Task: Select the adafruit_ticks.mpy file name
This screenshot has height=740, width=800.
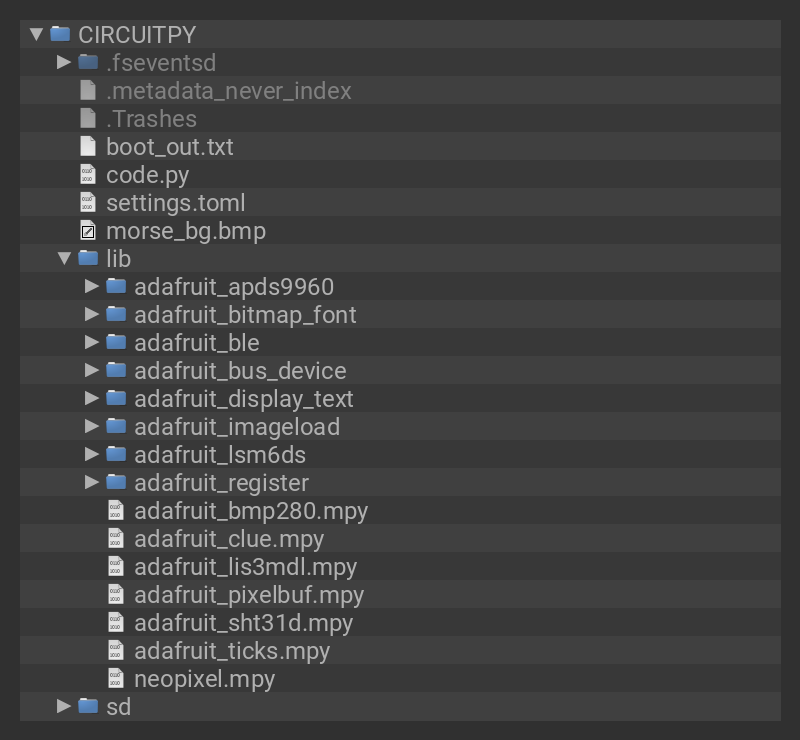Action: pyautogui.click(x=232, y=651)
